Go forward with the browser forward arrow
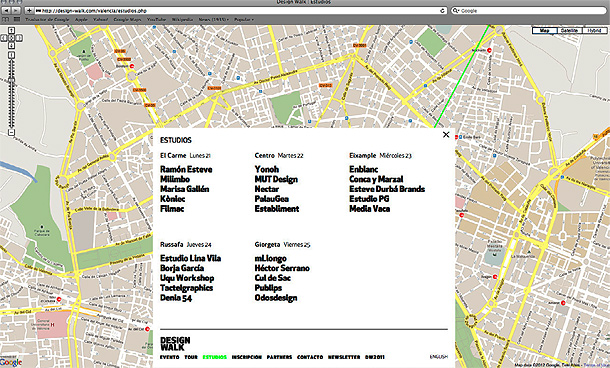This screenshot has width=610, height=368. tap(16, 11)
